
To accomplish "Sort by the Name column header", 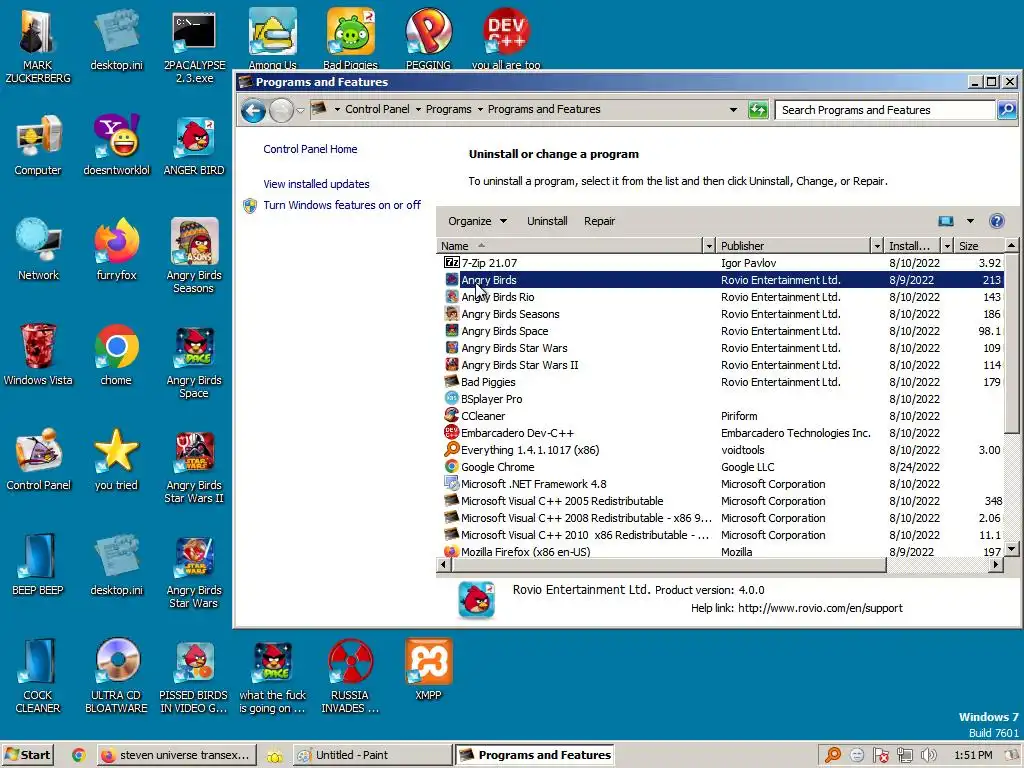I will [569, 246].
